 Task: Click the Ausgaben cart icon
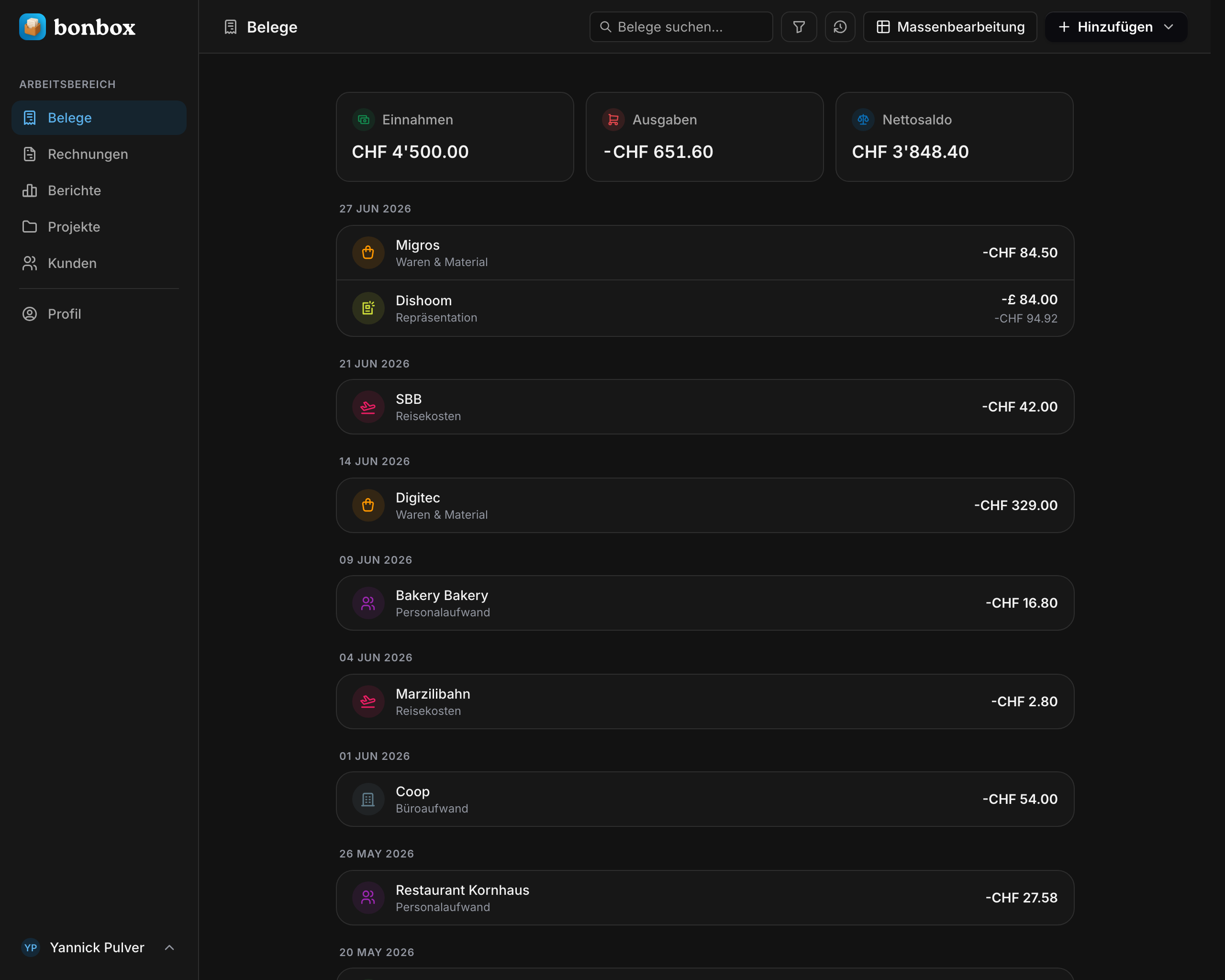(x=613, y=119)
